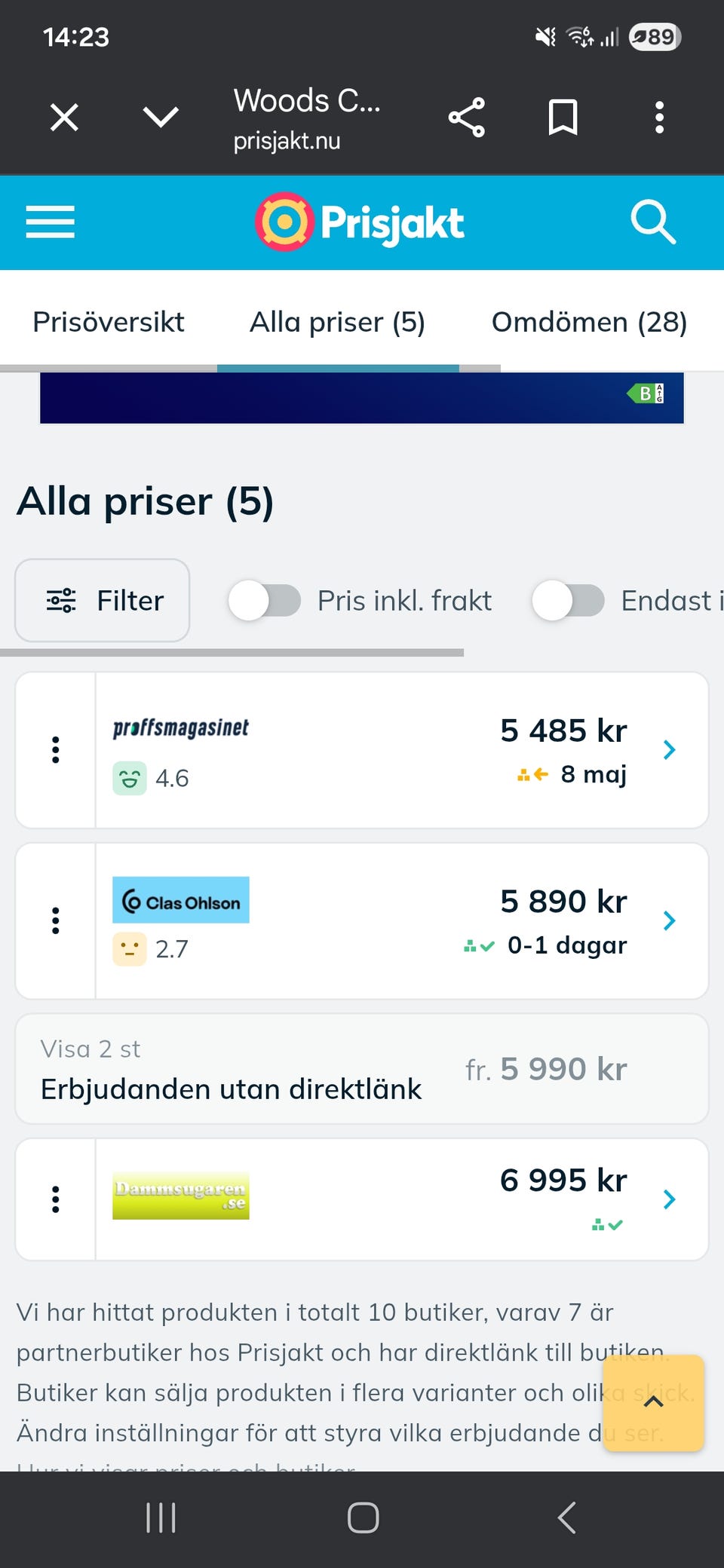
Task: Open options menu for Proffsmagasinet offer
Action: (x=55, y=750)
